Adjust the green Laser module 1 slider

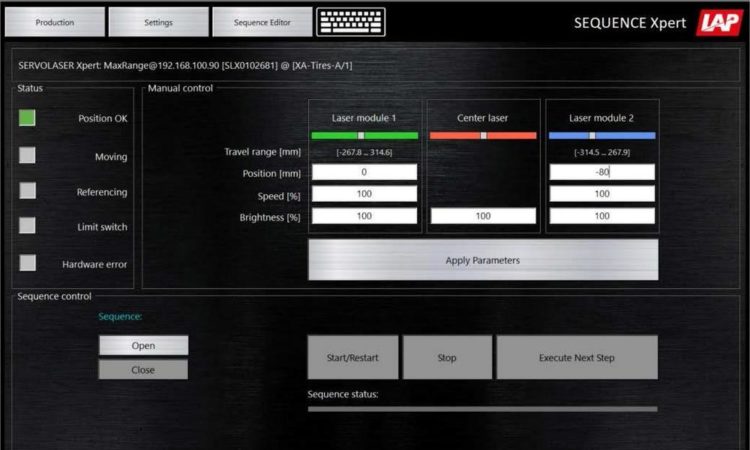(364, 136)
